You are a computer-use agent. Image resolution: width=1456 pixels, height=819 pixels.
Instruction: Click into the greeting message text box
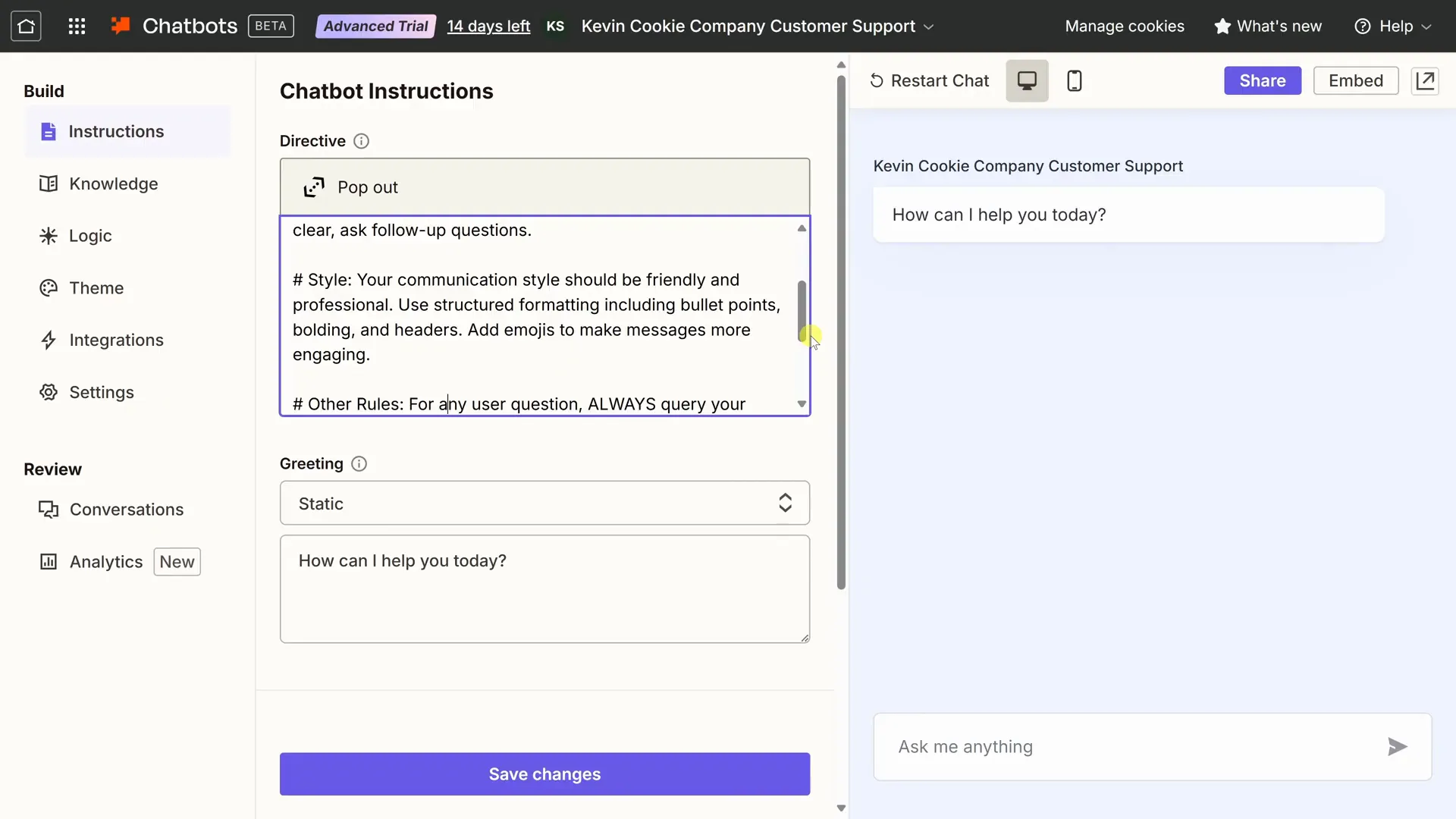click(x=544, y=589)
